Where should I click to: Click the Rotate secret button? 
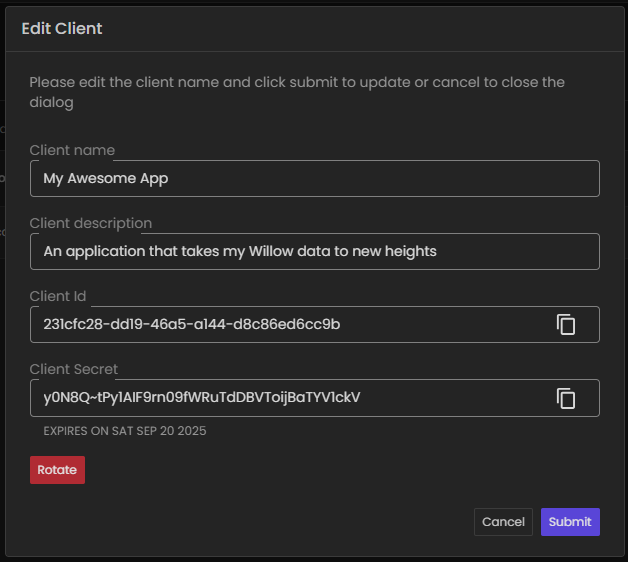click(57, 470)
